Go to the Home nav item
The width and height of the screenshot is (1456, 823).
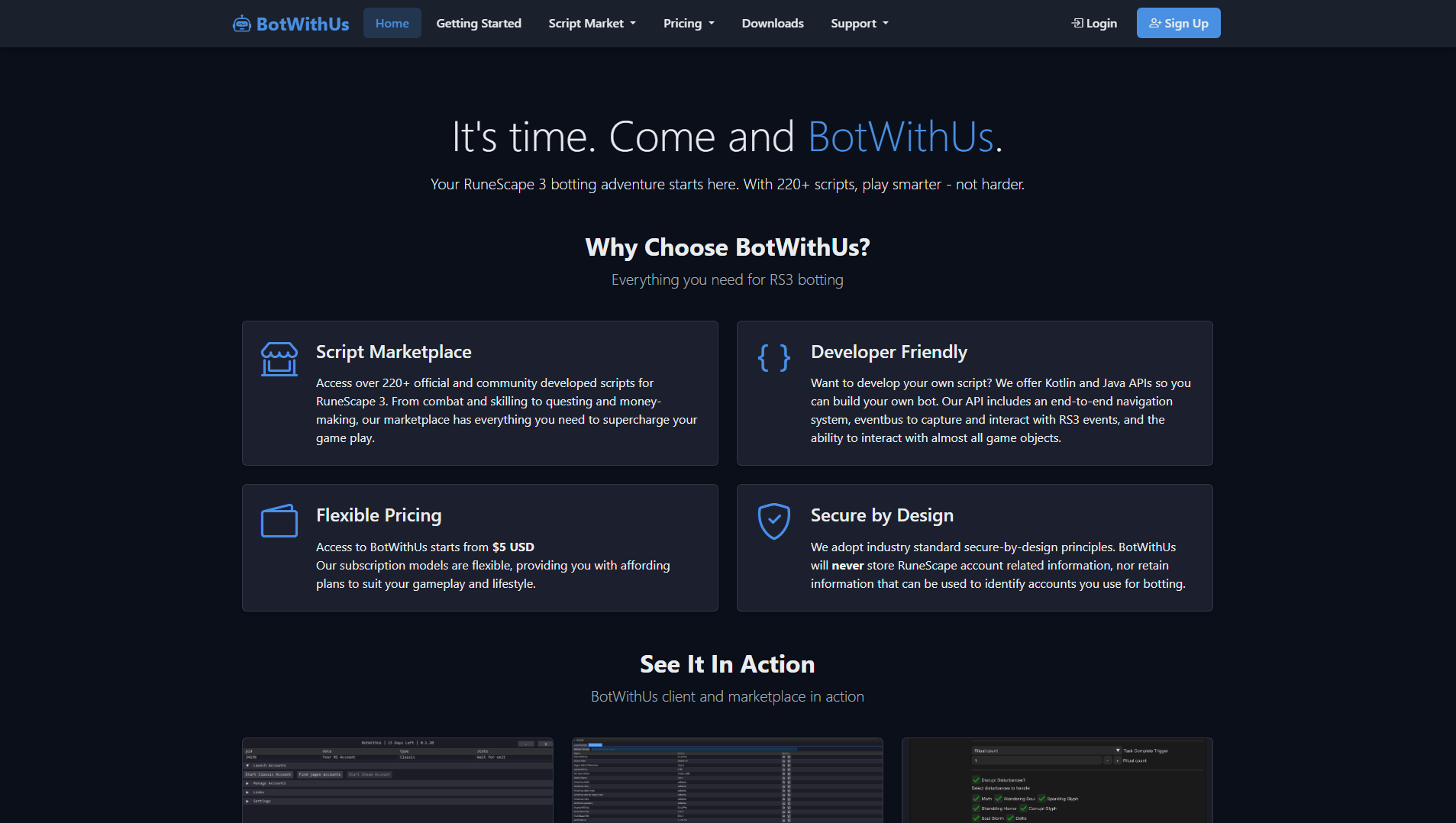392,24
